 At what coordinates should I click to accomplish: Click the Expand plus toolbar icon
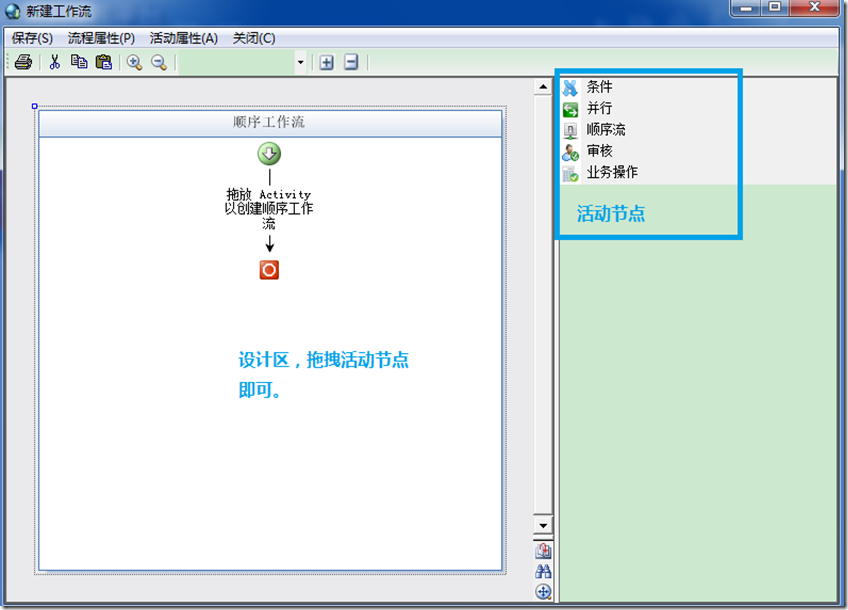click(326, 63)
